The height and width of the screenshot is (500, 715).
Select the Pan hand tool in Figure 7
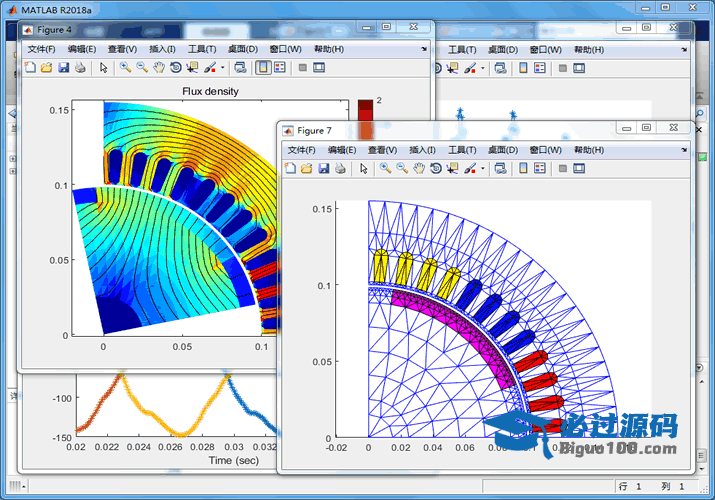tap(419, 168)
